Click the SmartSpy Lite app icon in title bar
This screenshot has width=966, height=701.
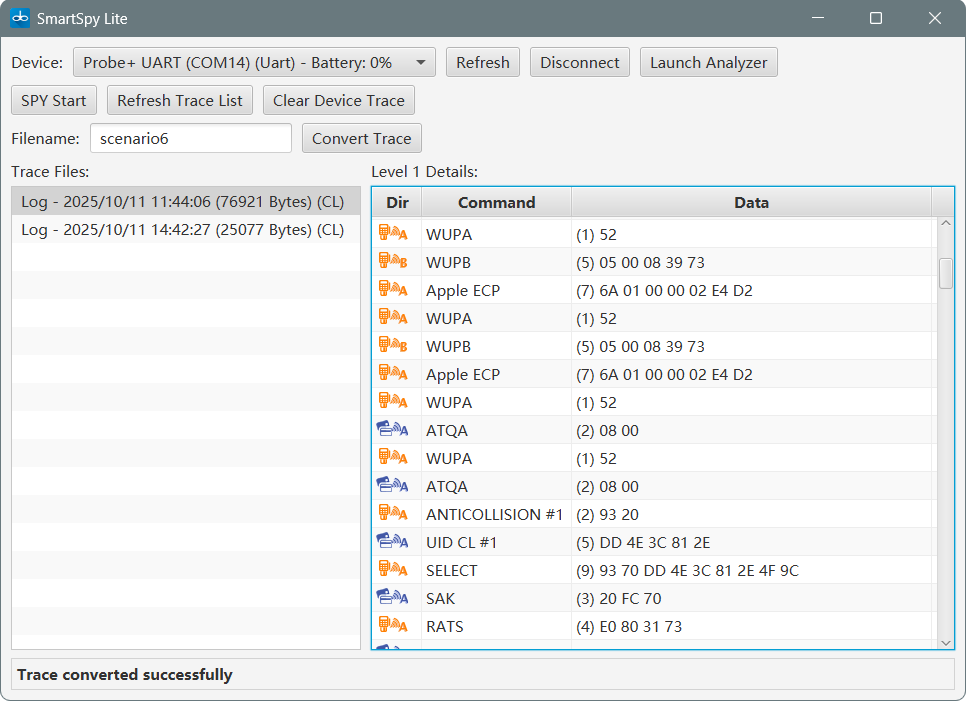[x=20, y=18]
